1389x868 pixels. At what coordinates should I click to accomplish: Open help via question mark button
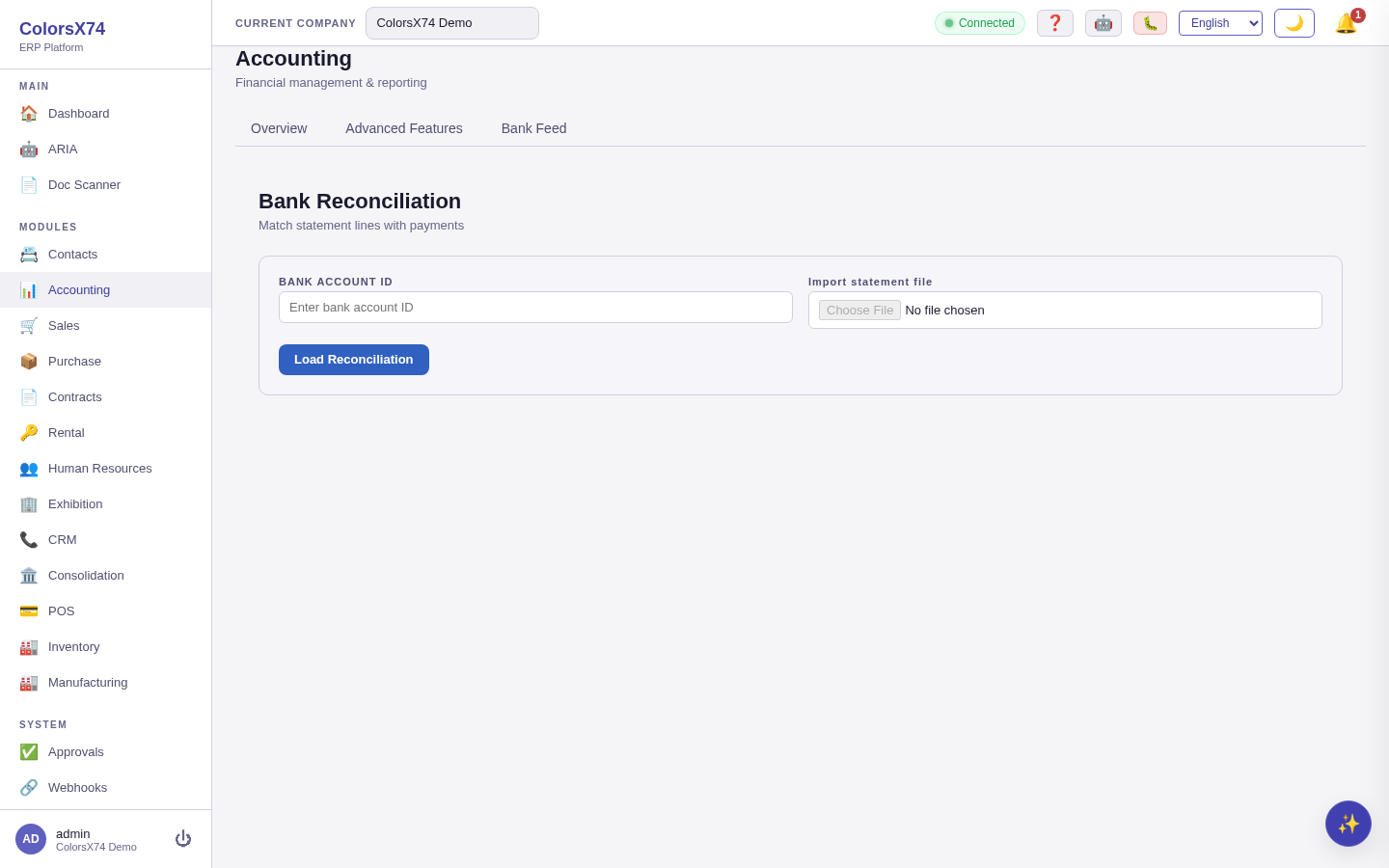(x=1055, y=23)
